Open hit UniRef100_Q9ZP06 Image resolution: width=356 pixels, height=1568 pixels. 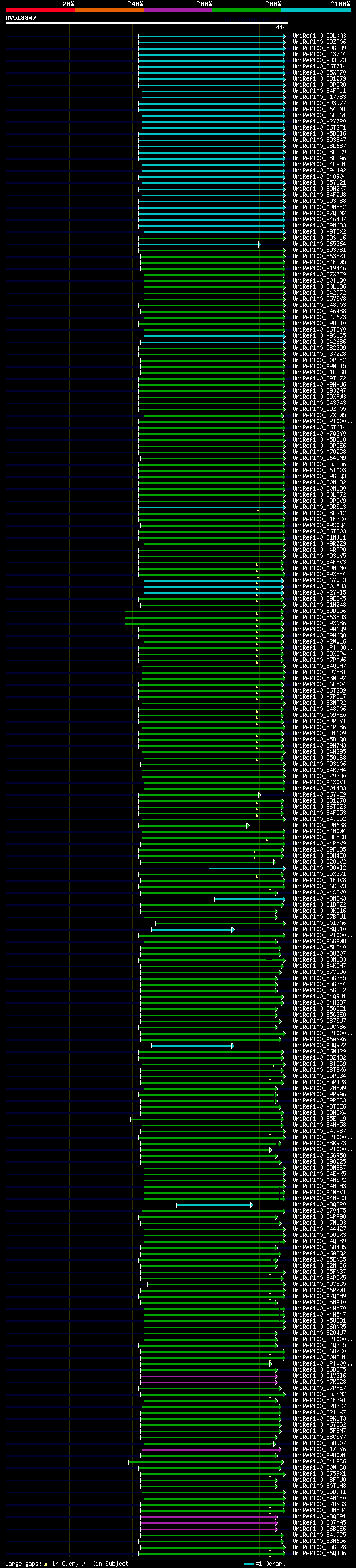click(x=319, y=42)
